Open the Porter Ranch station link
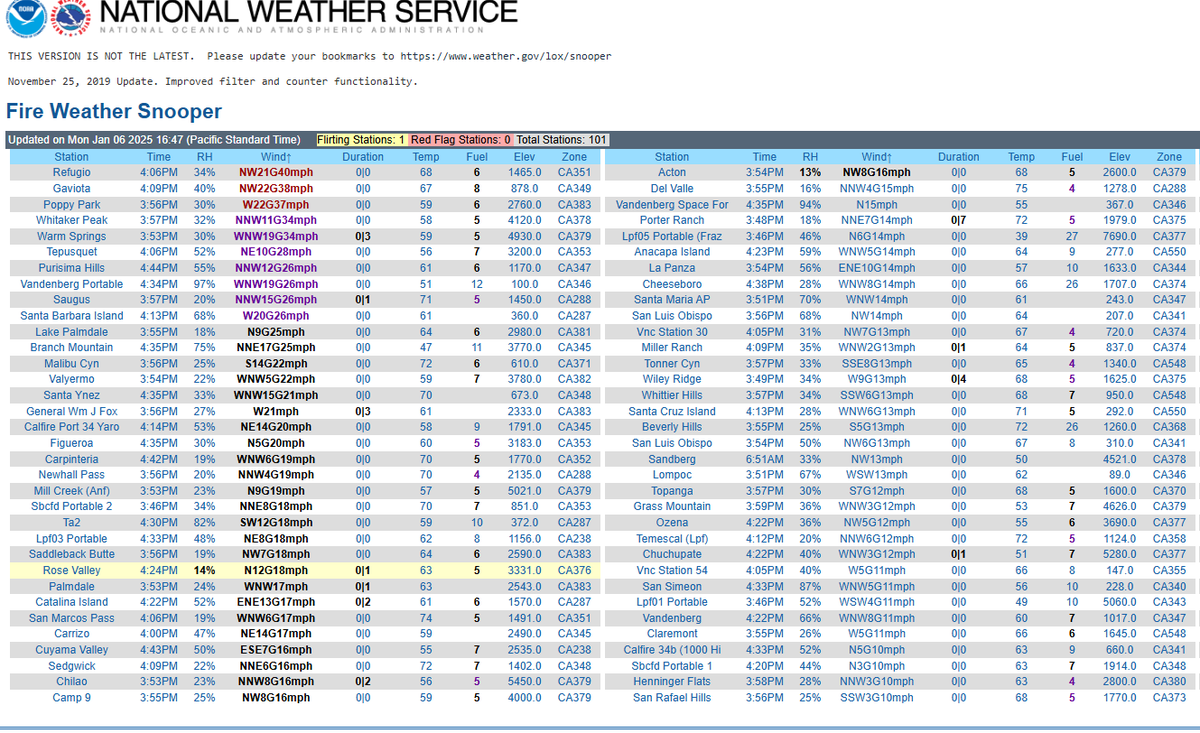Screen dimensions: 1200x733 (x=672, y=220)
